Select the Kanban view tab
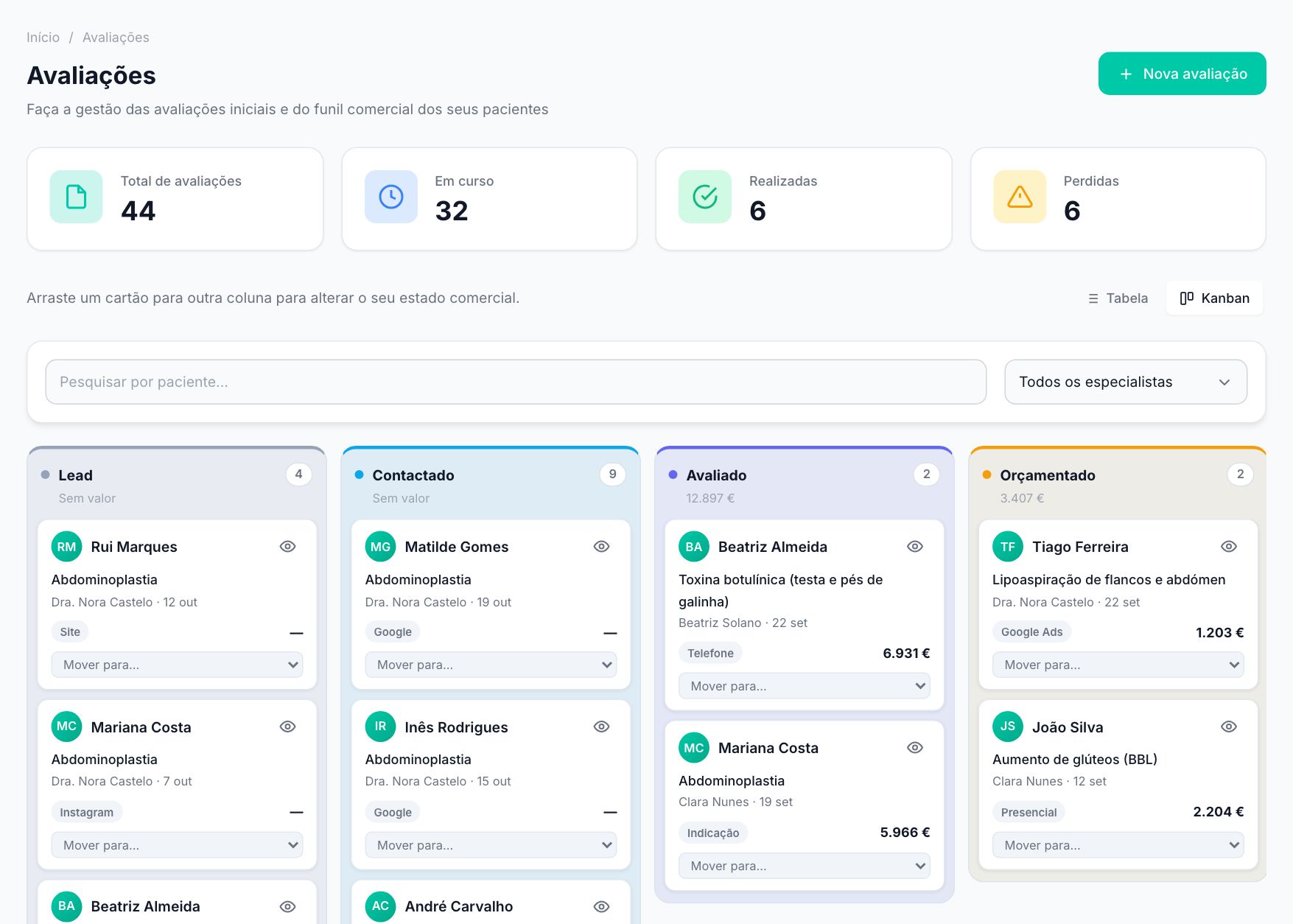Screen dimensions: 1293x924 1214,298
